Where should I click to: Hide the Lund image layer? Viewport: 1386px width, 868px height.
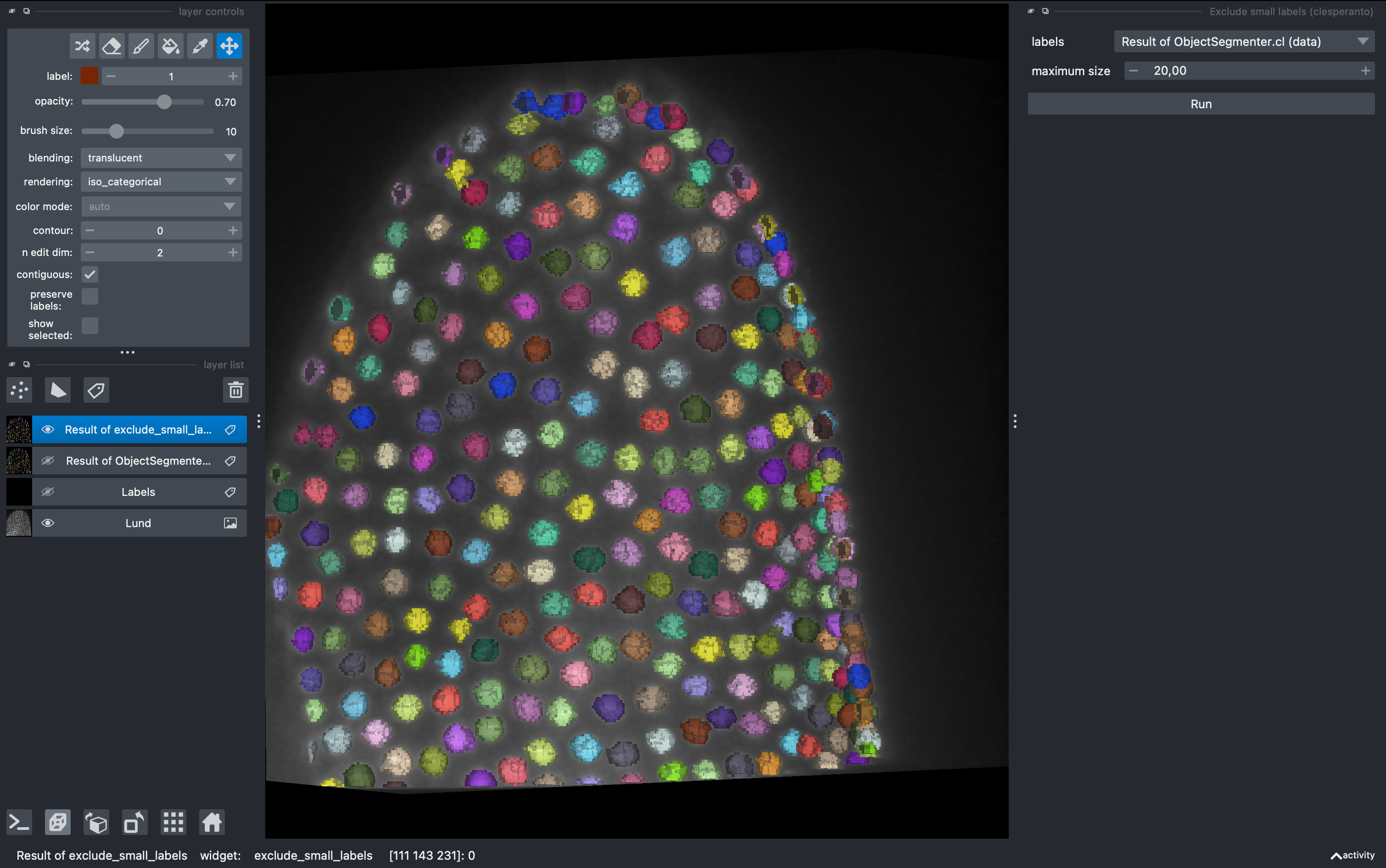point(48,523)
